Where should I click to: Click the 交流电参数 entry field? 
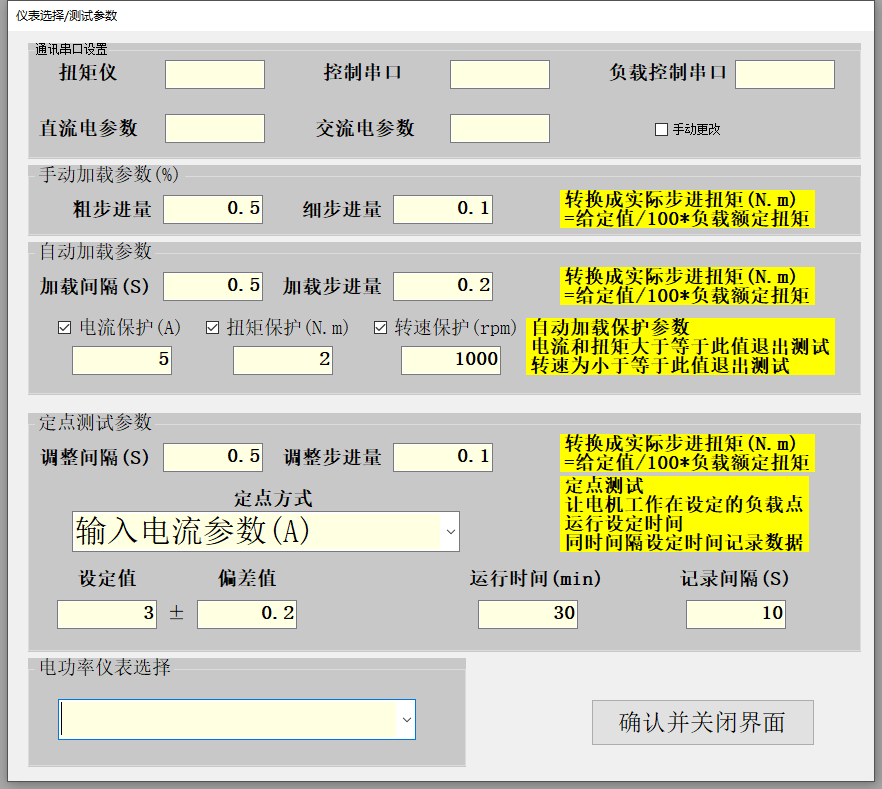tap(500, 127)
